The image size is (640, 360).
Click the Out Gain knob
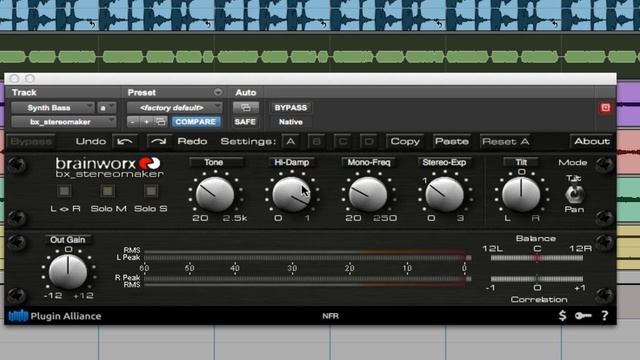pyautogui.click(x=68, y=272)
